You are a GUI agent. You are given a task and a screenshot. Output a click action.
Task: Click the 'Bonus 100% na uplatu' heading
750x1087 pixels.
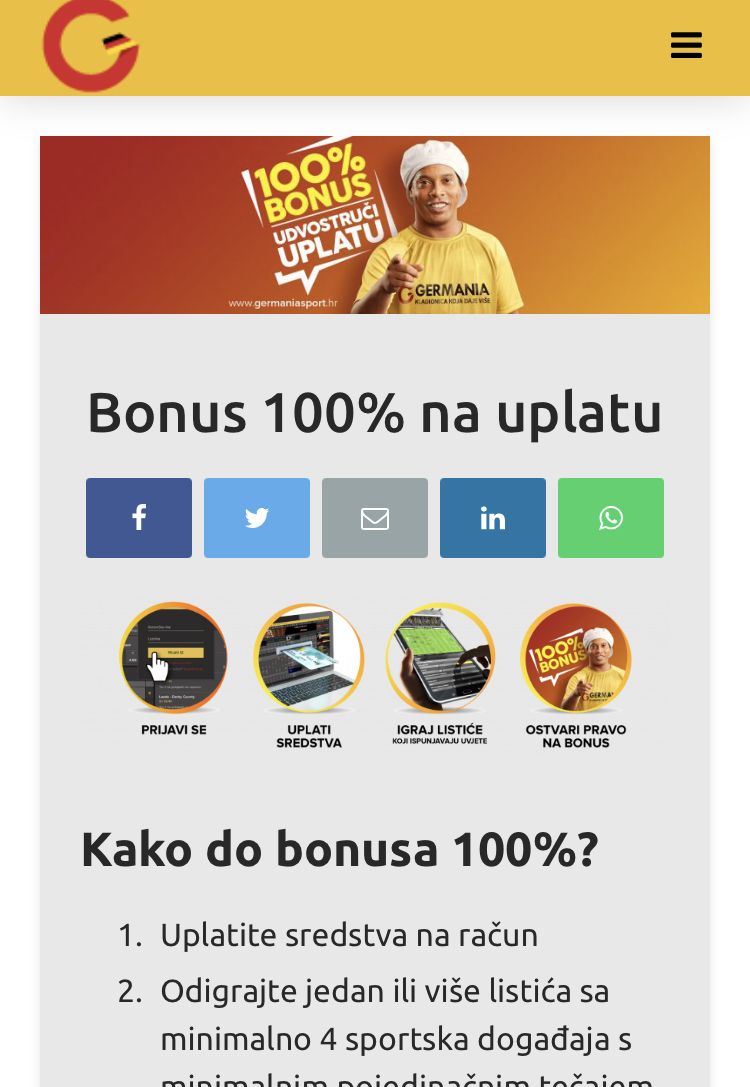click(x=375, y=414)
